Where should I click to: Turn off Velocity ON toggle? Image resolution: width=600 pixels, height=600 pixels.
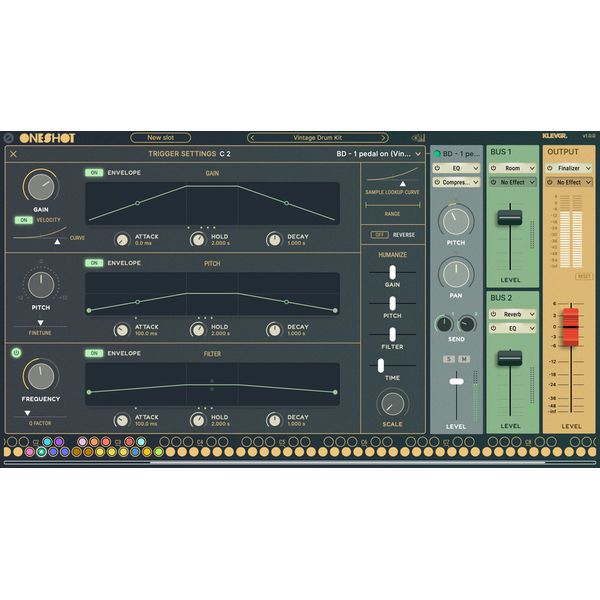pyautogui.click(x=22, y=220)
